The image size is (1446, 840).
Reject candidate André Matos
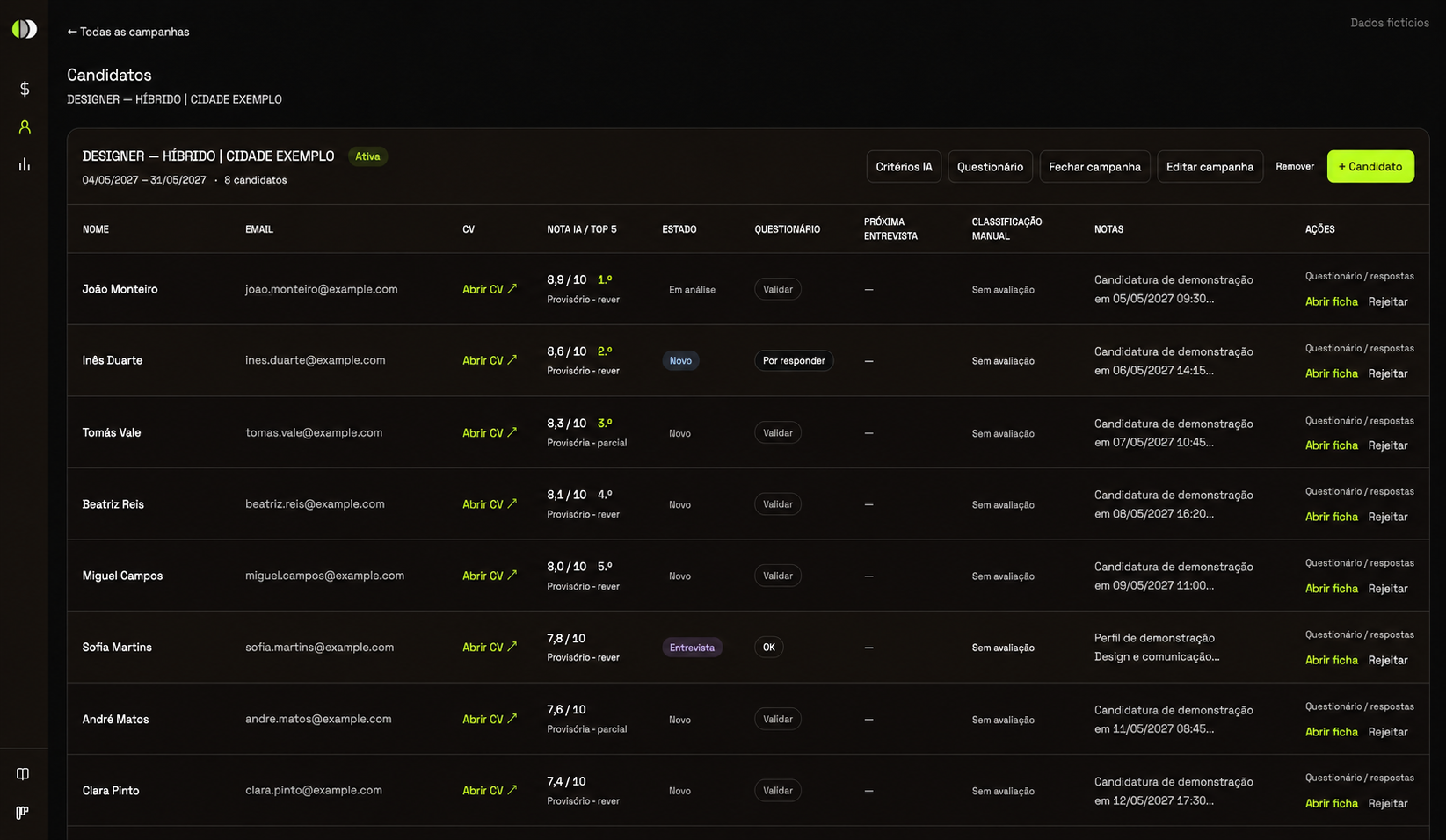coord(1388,732)
